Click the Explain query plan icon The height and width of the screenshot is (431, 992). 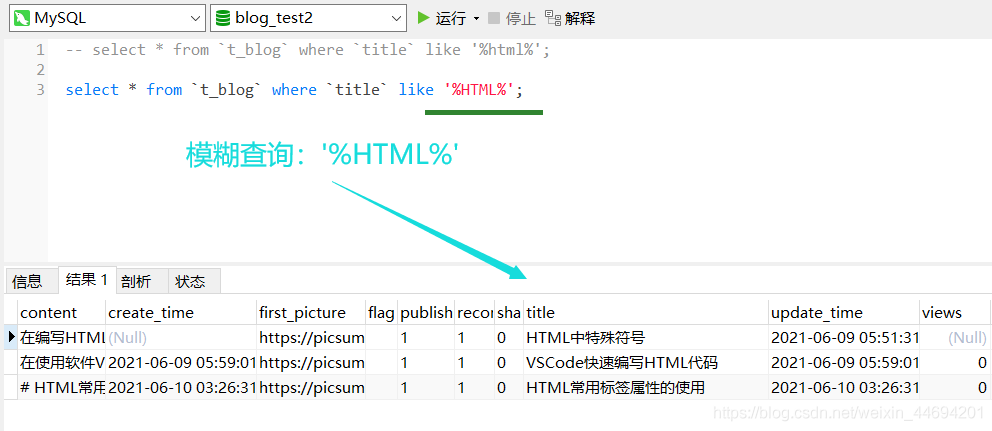pyautogui.click(x=553, y=18)
